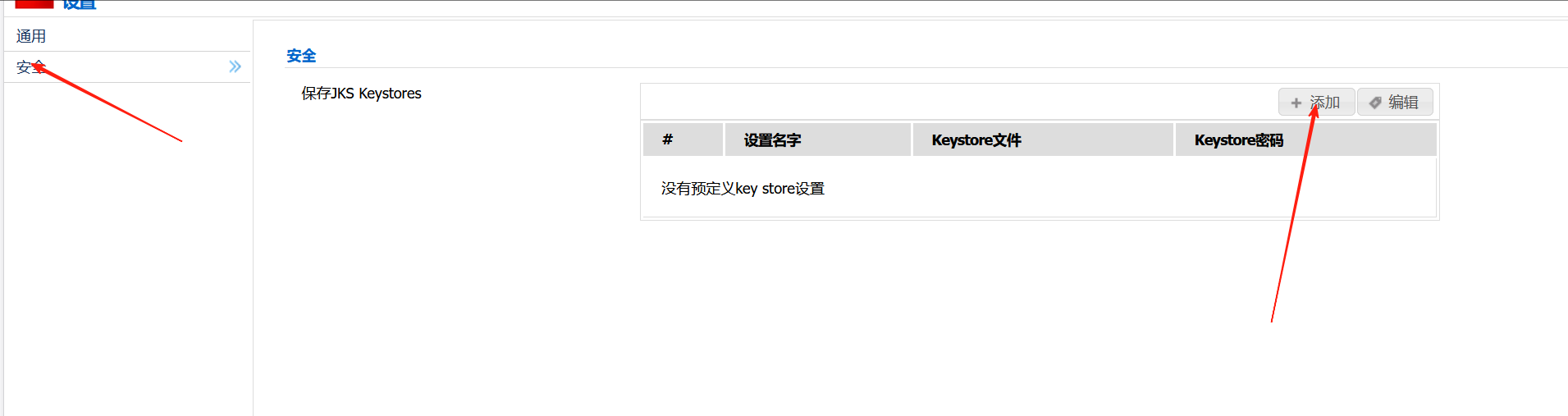Image resolution: width=1568 pixels, height=416 pixels.
Task: Click the Keystore密码 column header
Action: (x=1305, y=139)
